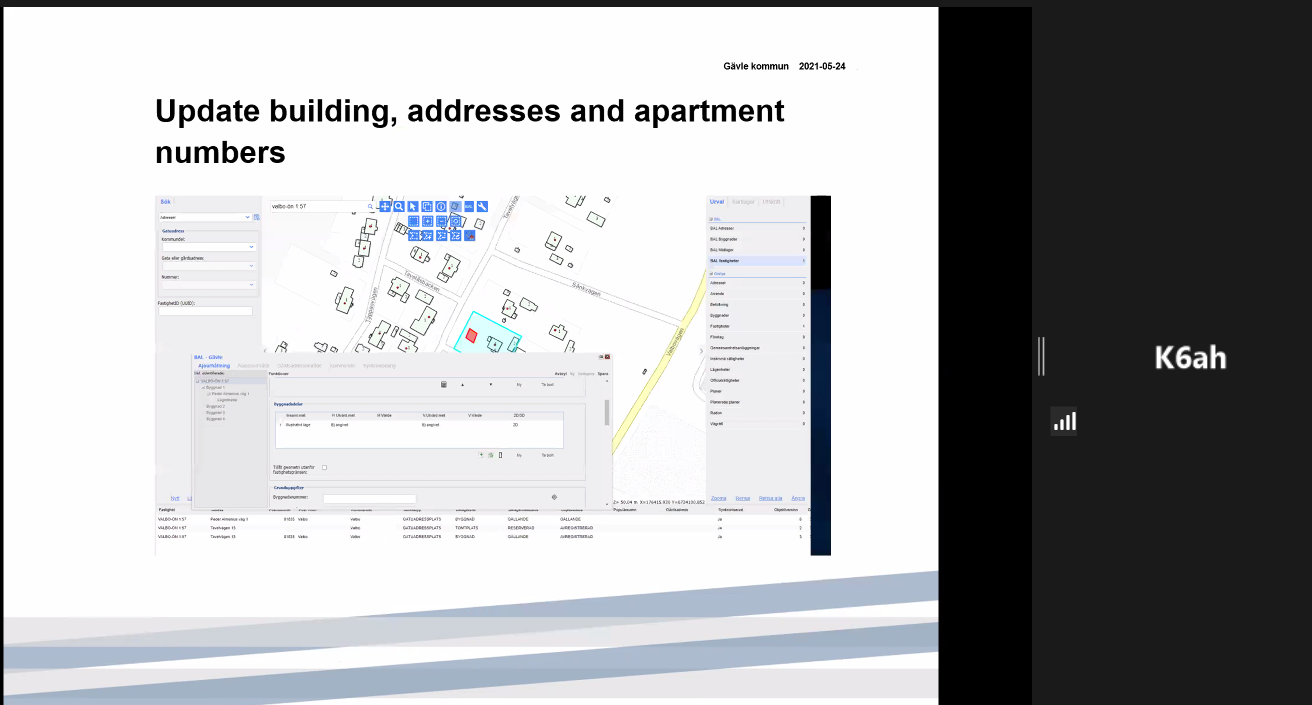
Task: Click the Byggnadsnummer input field
Action: (369, 498)
